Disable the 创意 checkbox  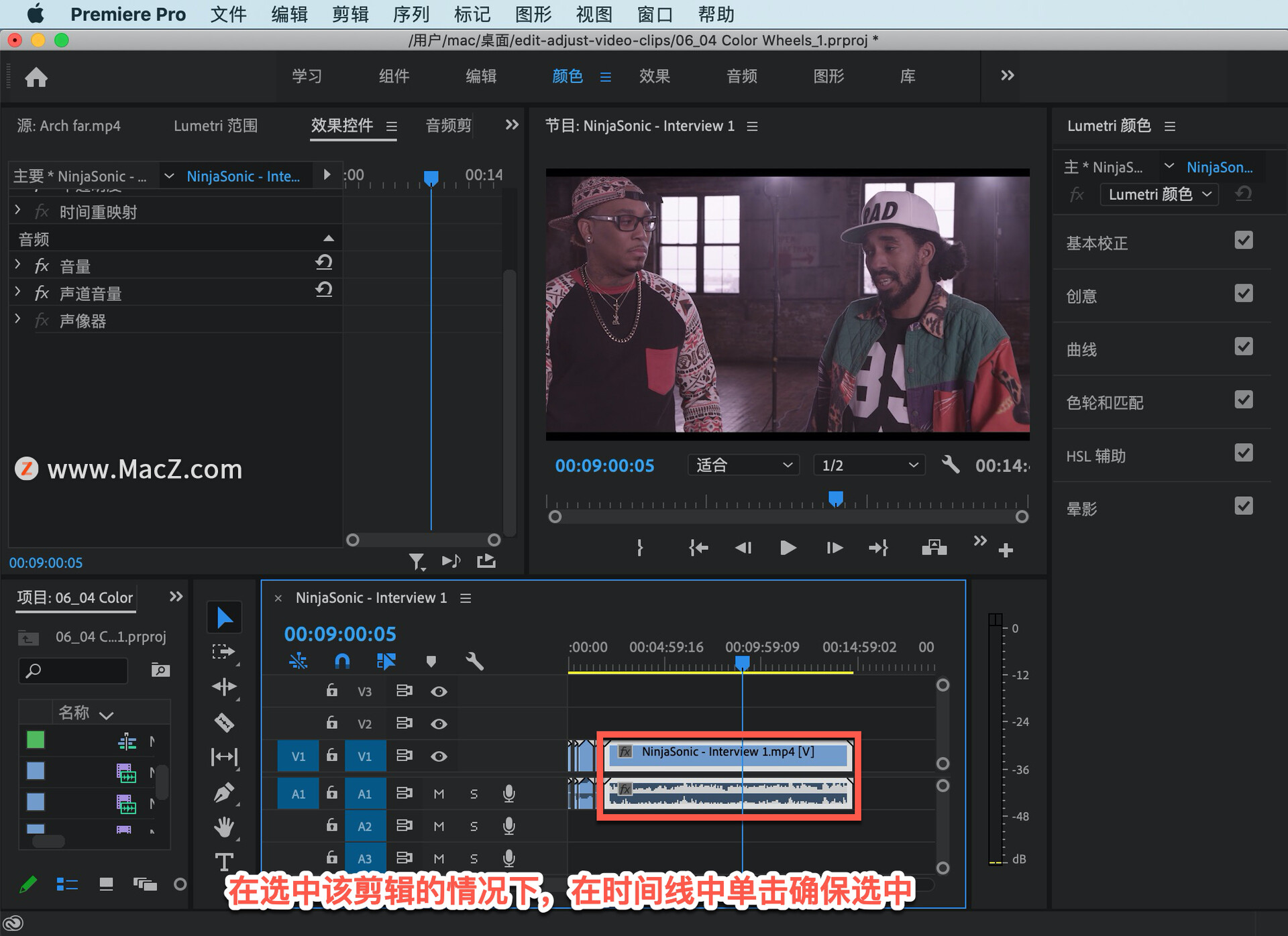(1244, 293)
